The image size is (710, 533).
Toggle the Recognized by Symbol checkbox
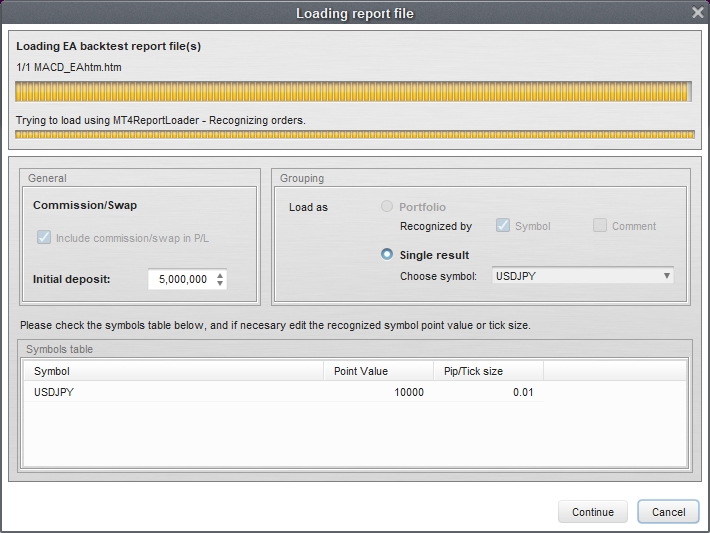click(x=503, y=226)
